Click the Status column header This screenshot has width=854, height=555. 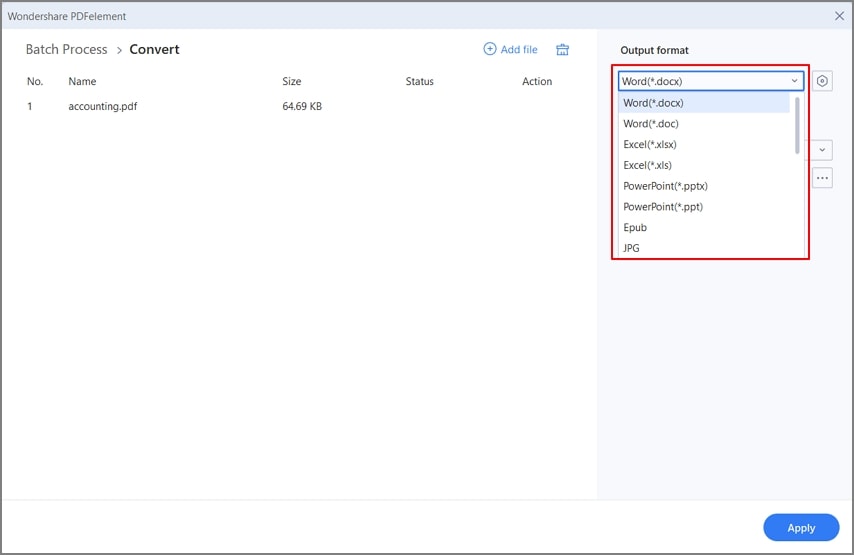coord(419,81)
